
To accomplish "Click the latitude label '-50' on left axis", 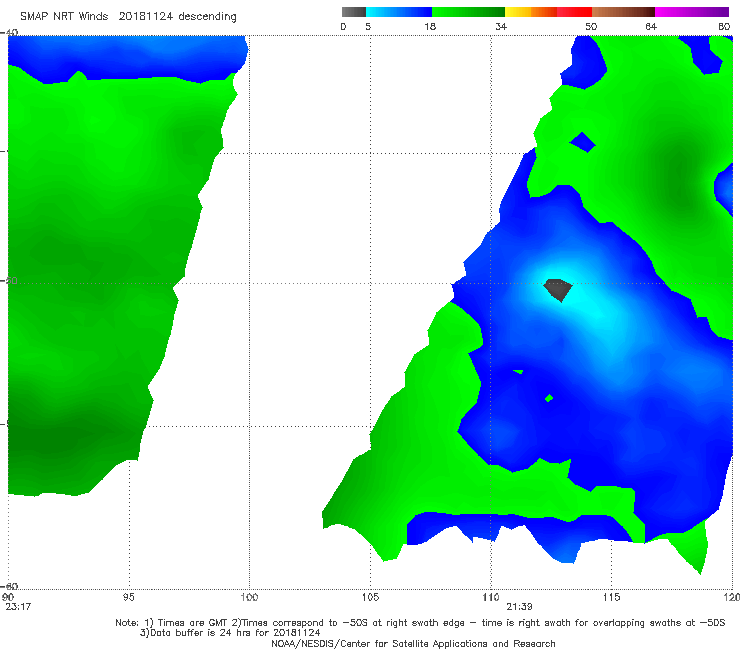I will (x=9, y=281).
